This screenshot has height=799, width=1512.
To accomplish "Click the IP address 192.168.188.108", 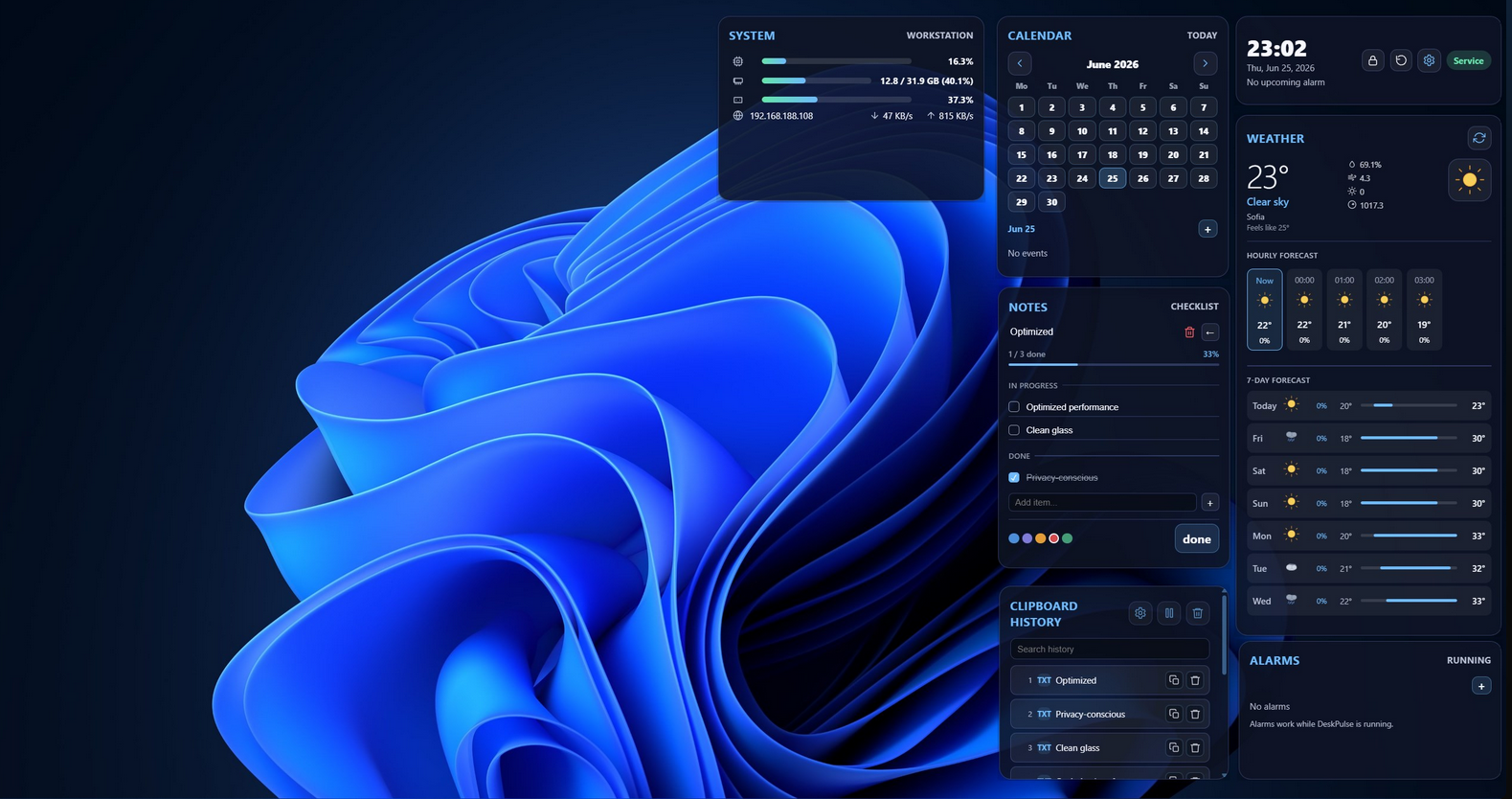I will coord(781,116).
